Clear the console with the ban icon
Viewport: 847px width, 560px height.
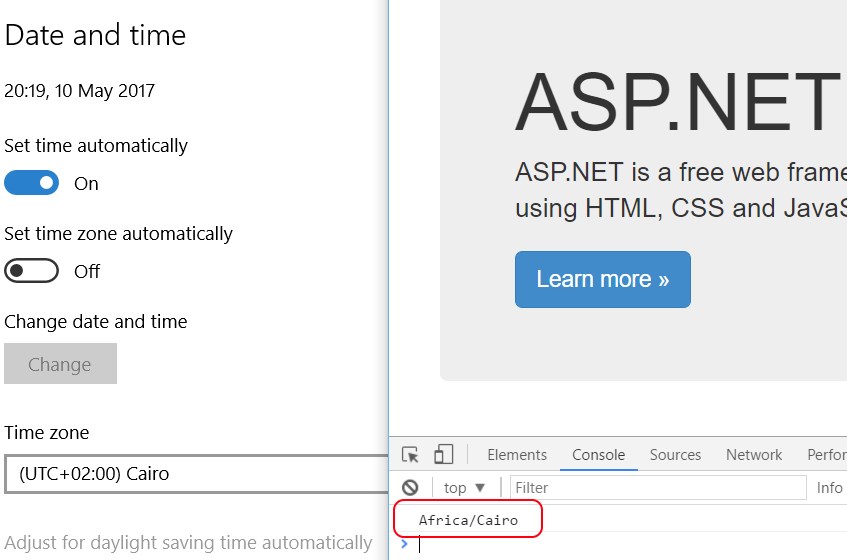point(410,488)
